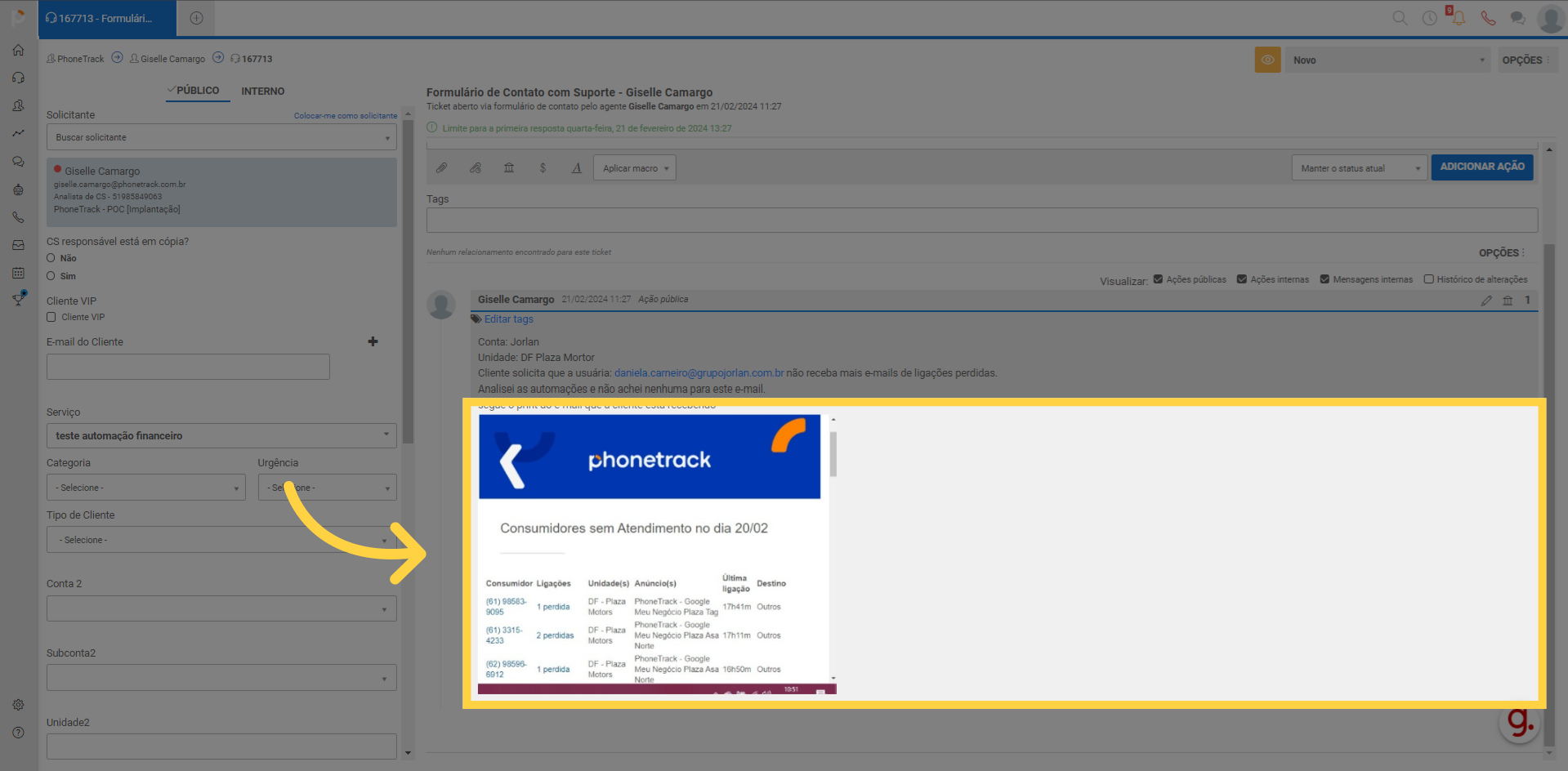Click the paperclip attach icon in the editor toolbar
This screenshot has width=1568, height=771.
click(x=441, y=167)
